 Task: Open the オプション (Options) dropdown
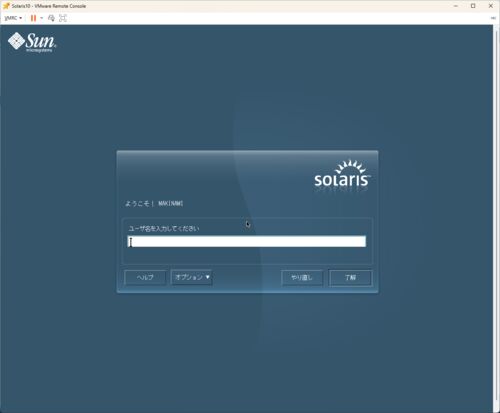click(x=192, y=277)
